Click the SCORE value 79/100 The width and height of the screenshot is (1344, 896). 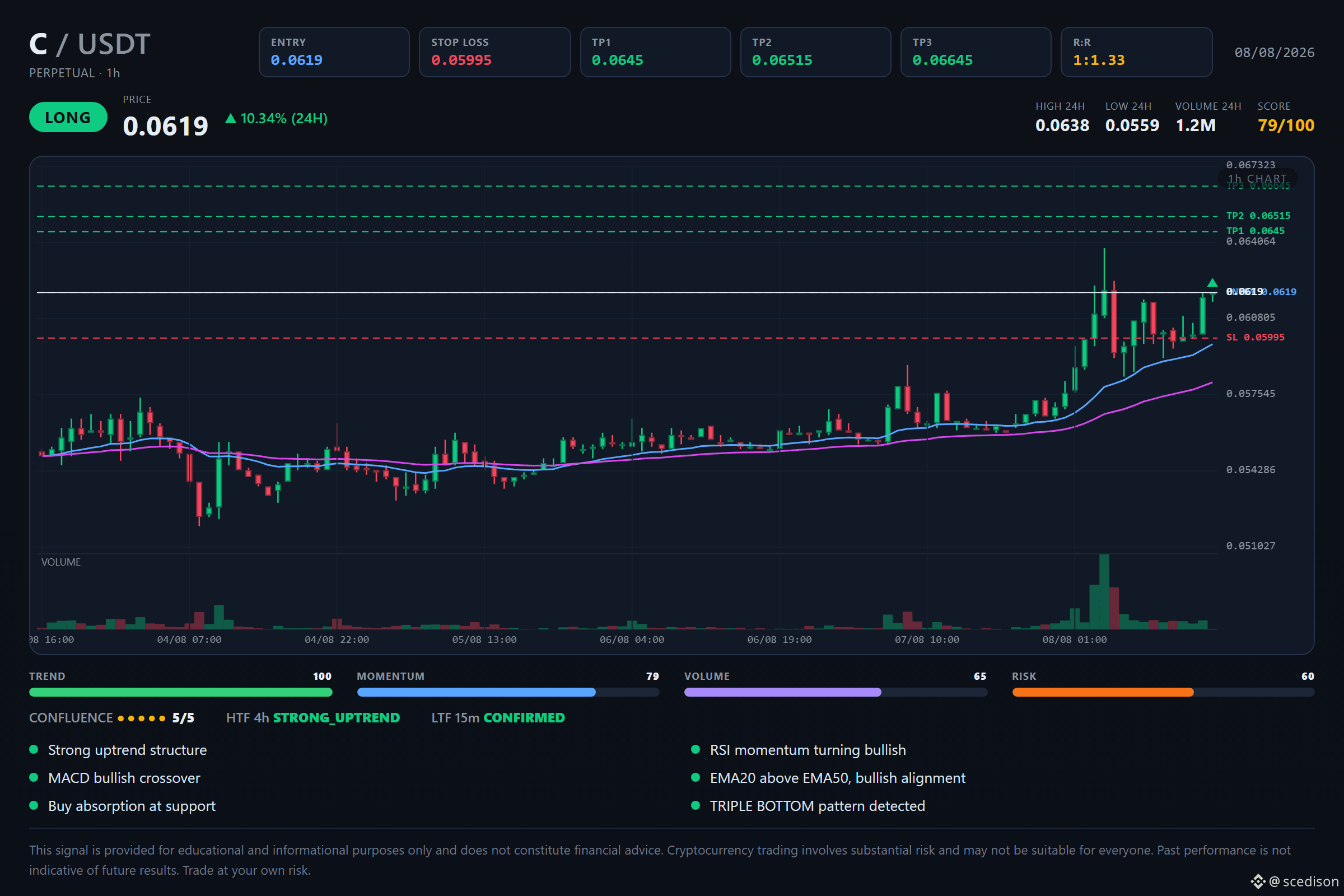[x=1286, y=125]
